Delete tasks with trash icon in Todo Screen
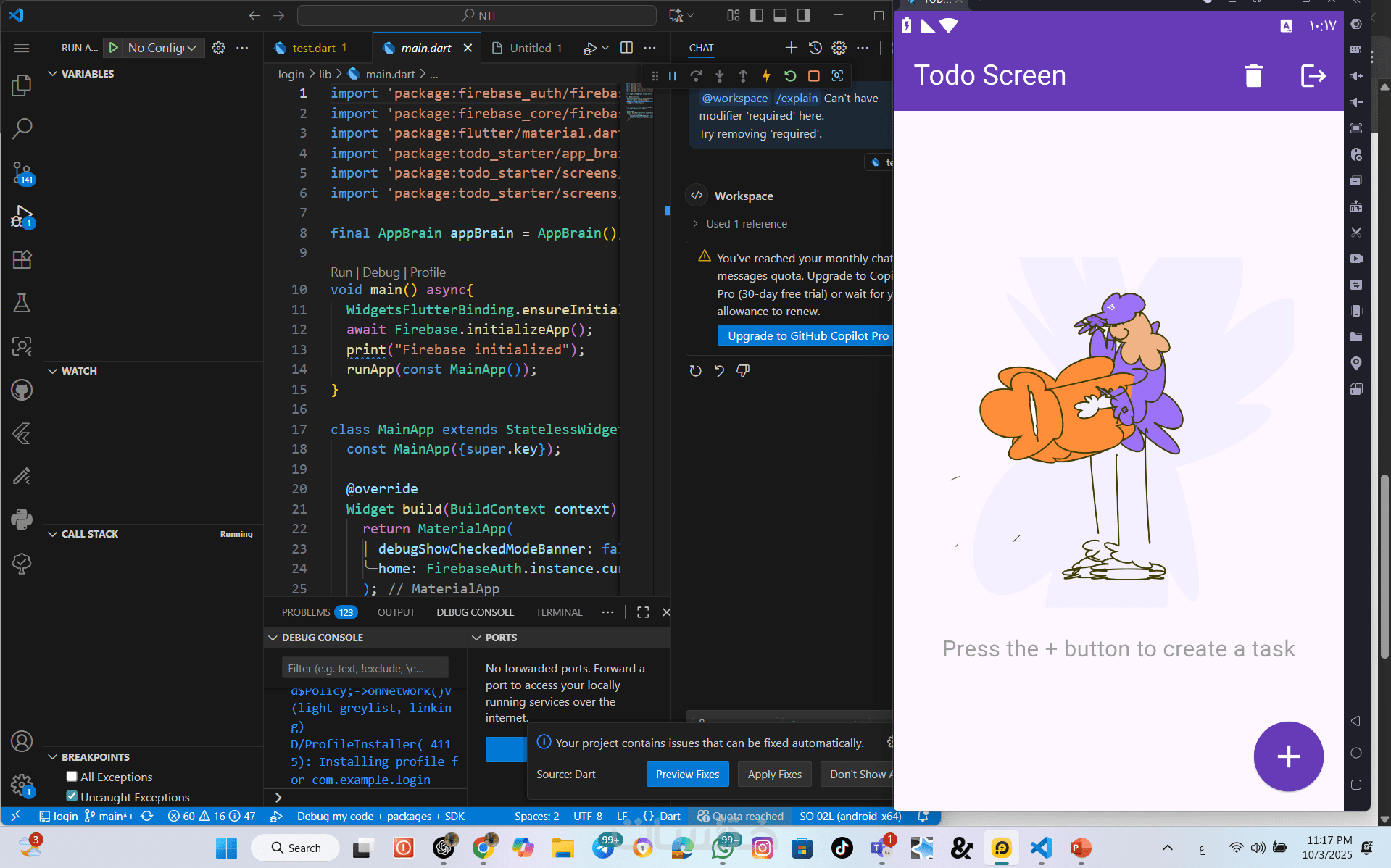Image resolution: width=1391 pixels, height=868 pixels. pyautogui.click(x=1253, y=75)
